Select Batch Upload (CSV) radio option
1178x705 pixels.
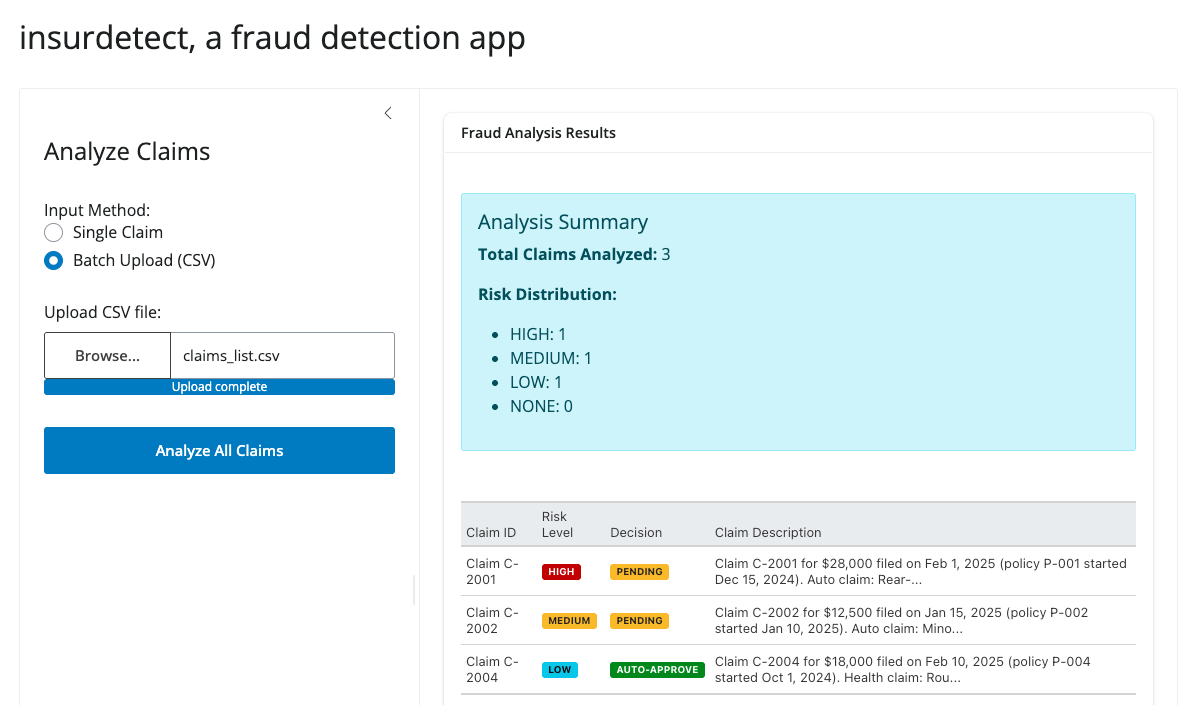[x=54, y=261]
